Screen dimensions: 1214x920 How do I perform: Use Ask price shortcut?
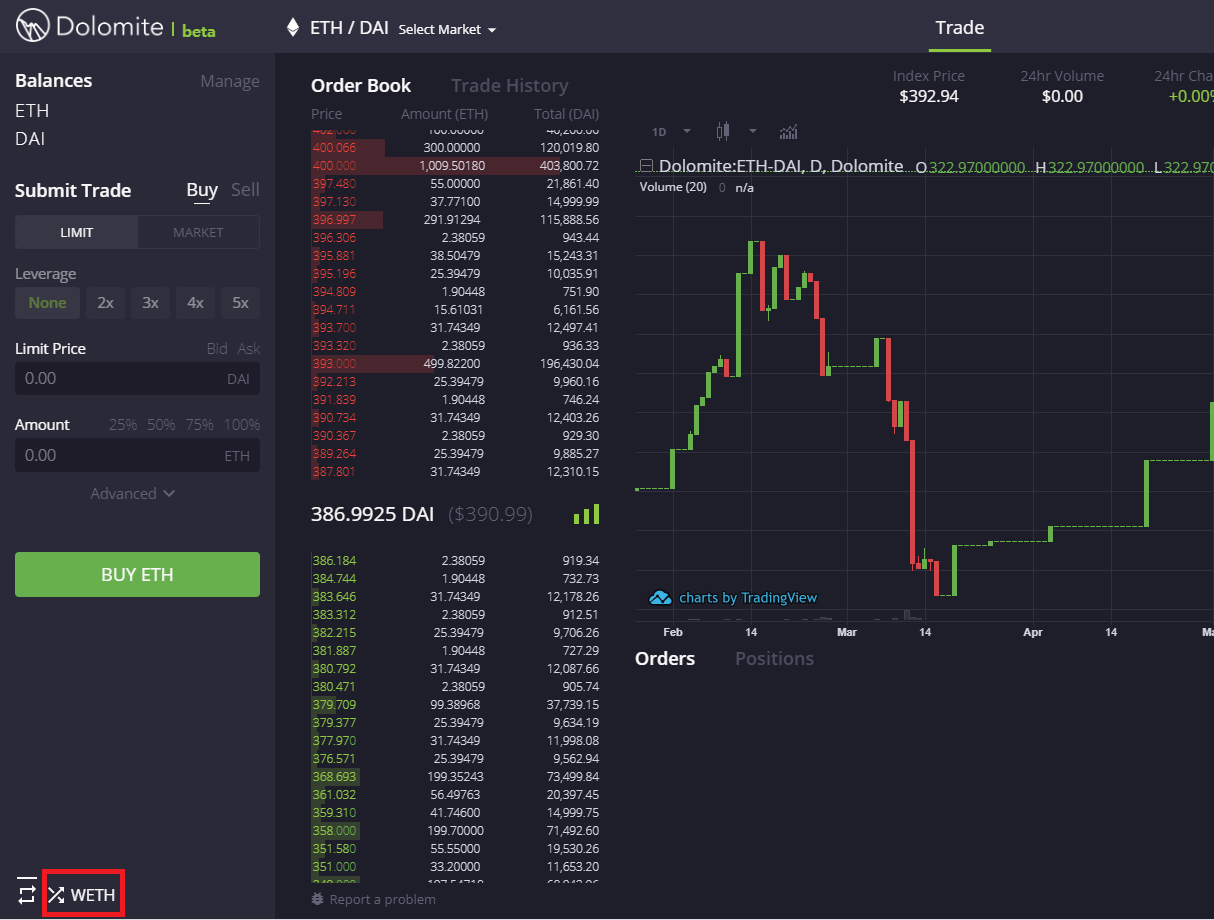pos(249,348)
